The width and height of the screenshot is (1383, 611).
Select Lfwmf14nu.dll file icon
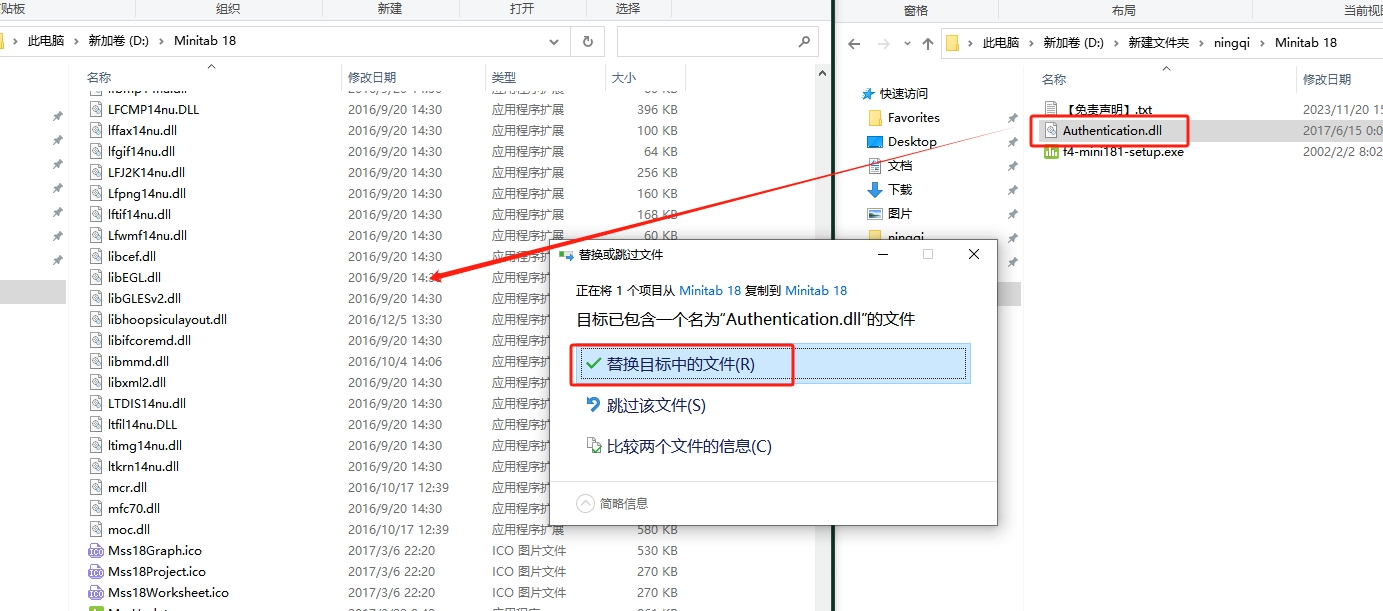click(96, 235)
